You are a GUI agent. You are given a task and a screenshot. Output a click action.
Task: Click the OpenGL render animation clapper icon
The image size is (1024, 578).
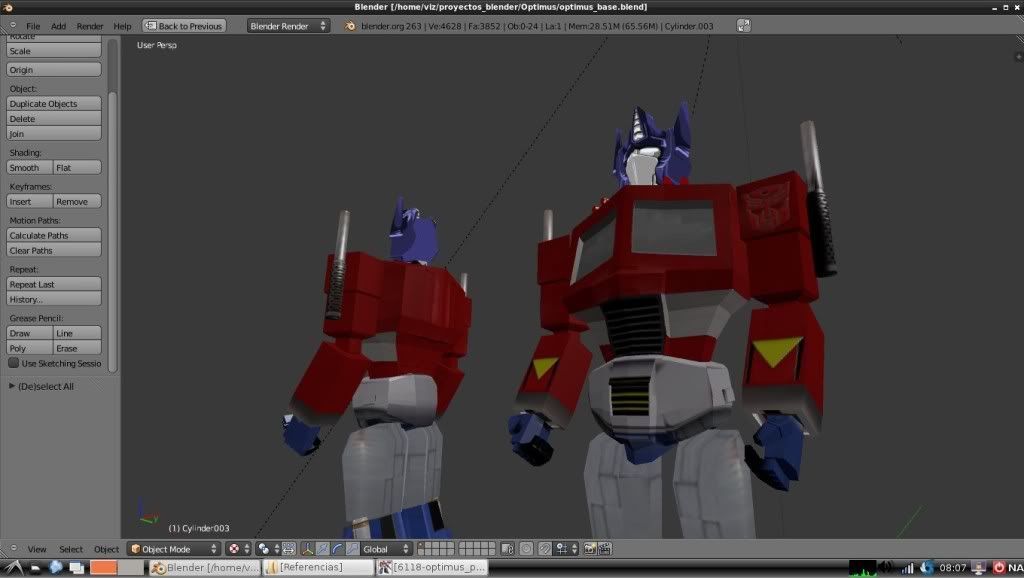(605, 549)
